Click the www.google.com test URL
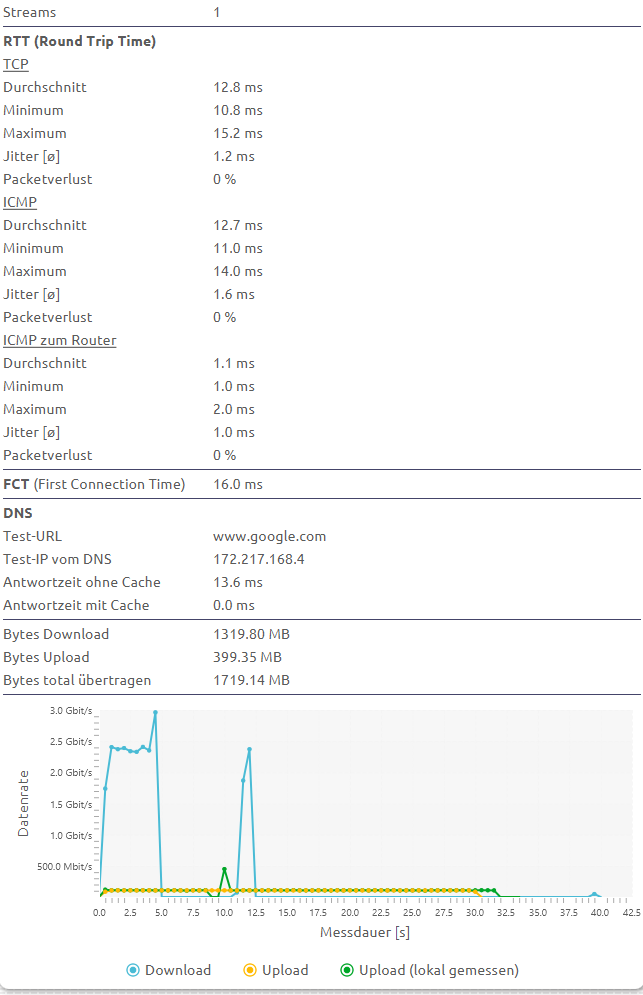 coord(270,536)
